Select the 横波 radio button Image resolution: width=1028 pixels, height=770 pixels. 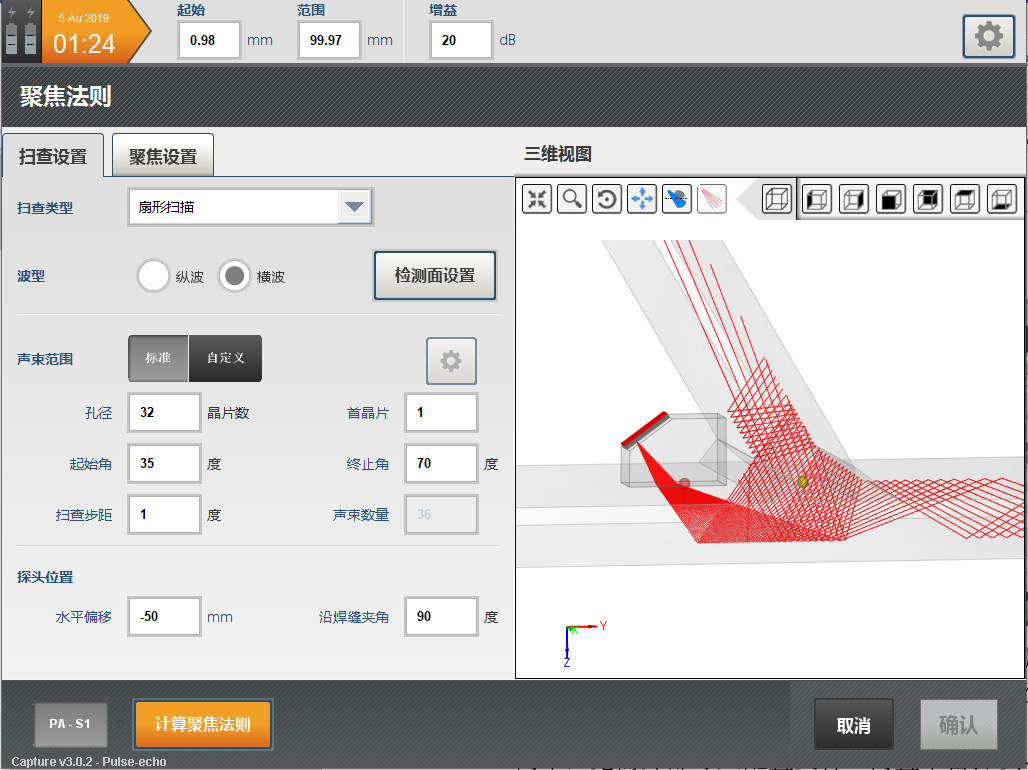(x=234, y=276)
